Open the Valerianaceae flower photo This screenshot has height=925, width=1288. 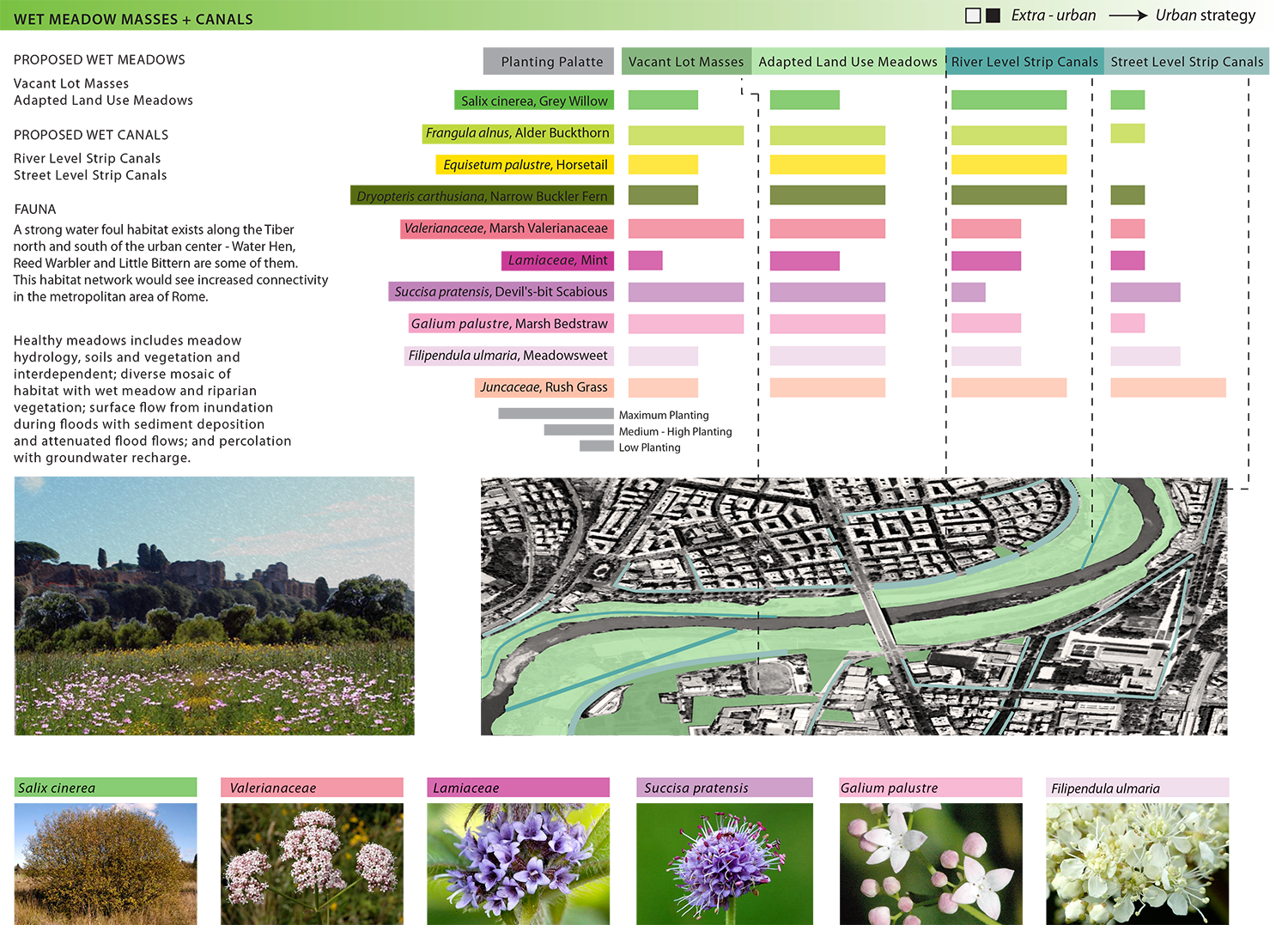click(312, 864)
